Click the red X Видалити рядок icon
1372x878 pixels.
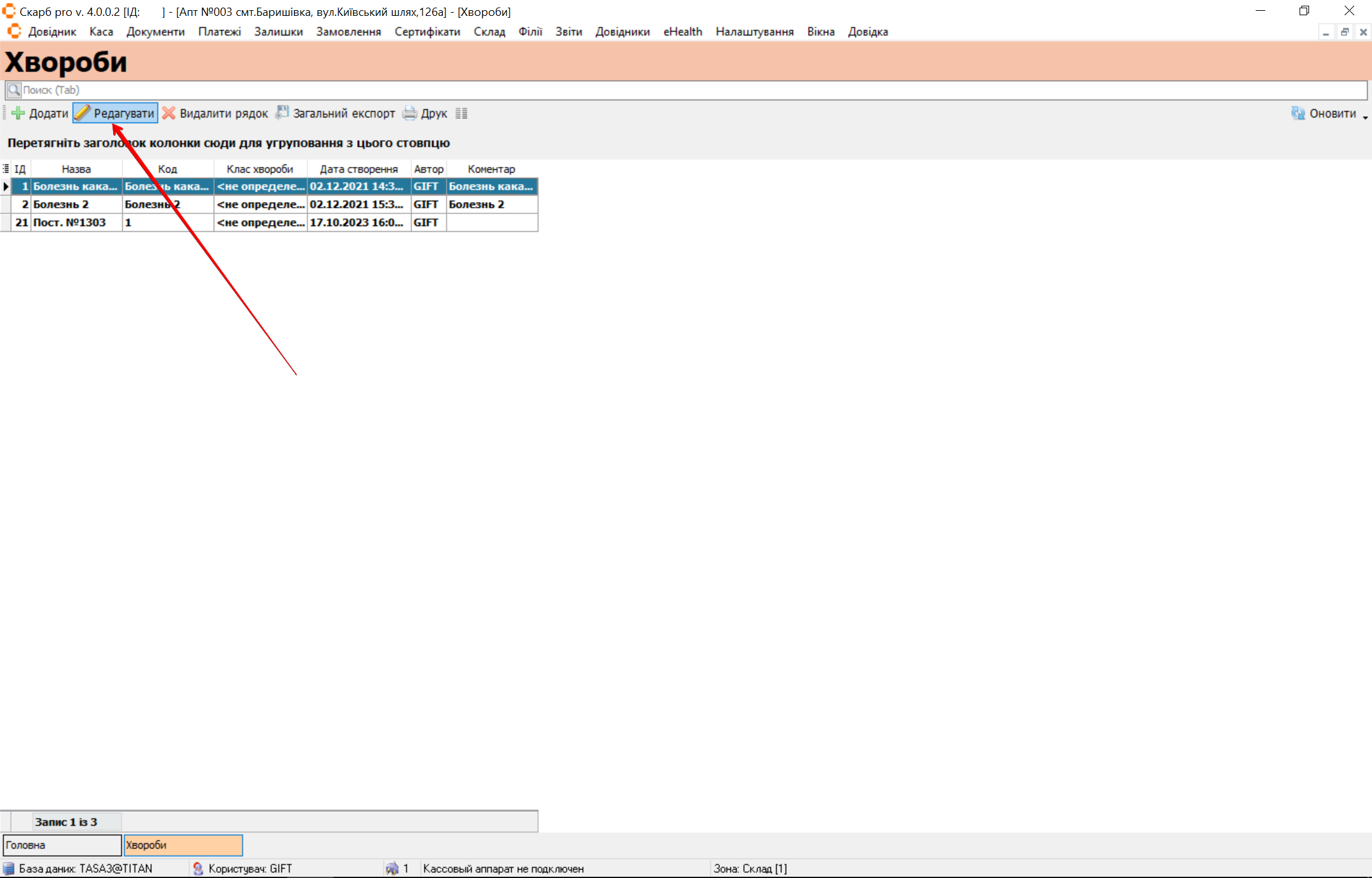point(168,113)
